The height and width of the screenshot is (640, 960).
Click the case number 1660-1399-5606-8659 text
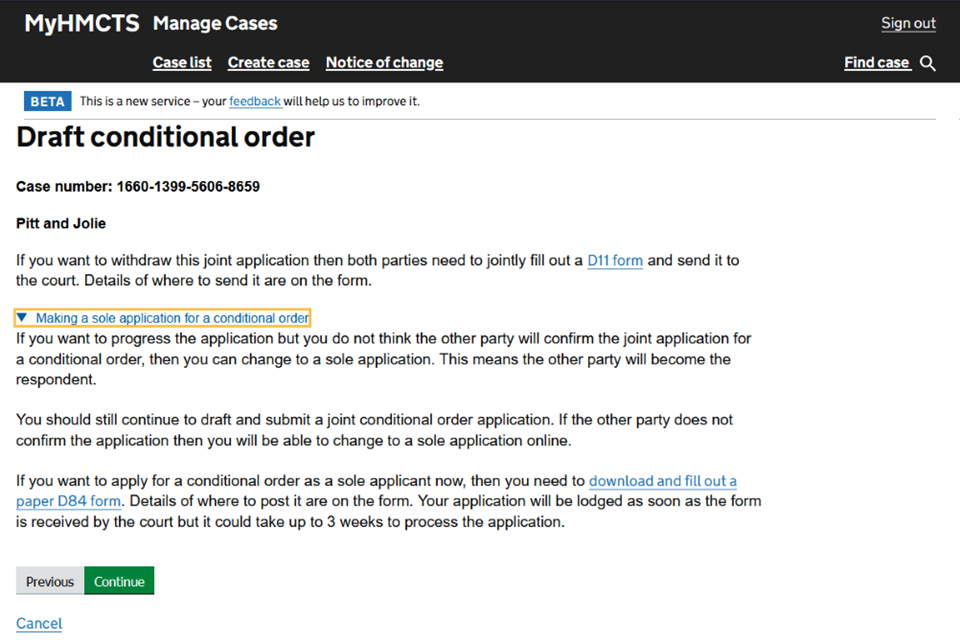click(188, 187)
